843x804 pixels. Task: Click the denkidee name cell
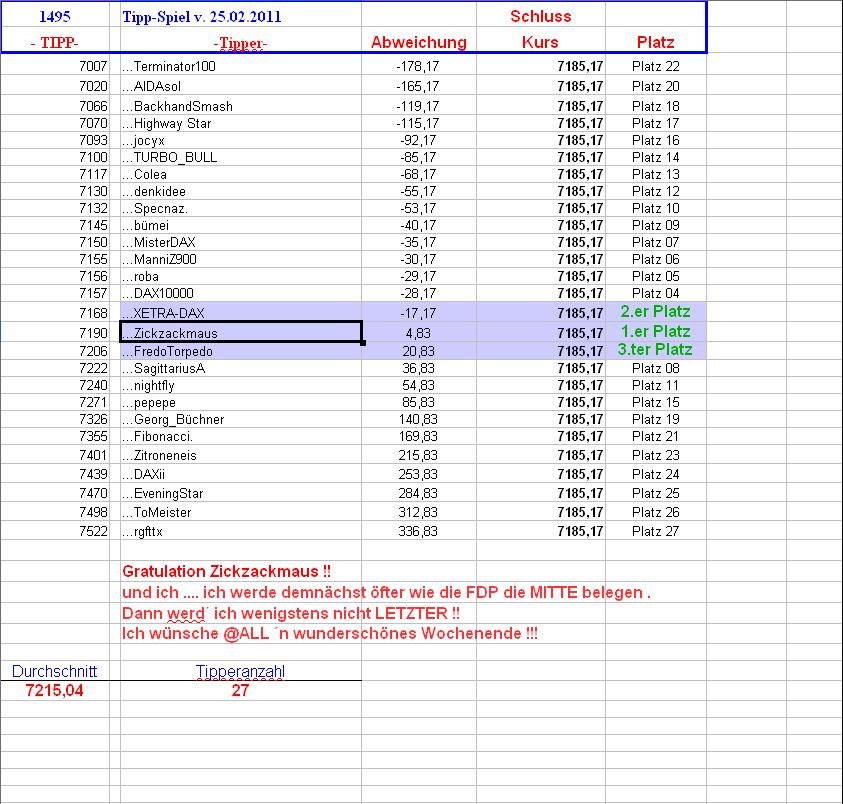(240, 191)
